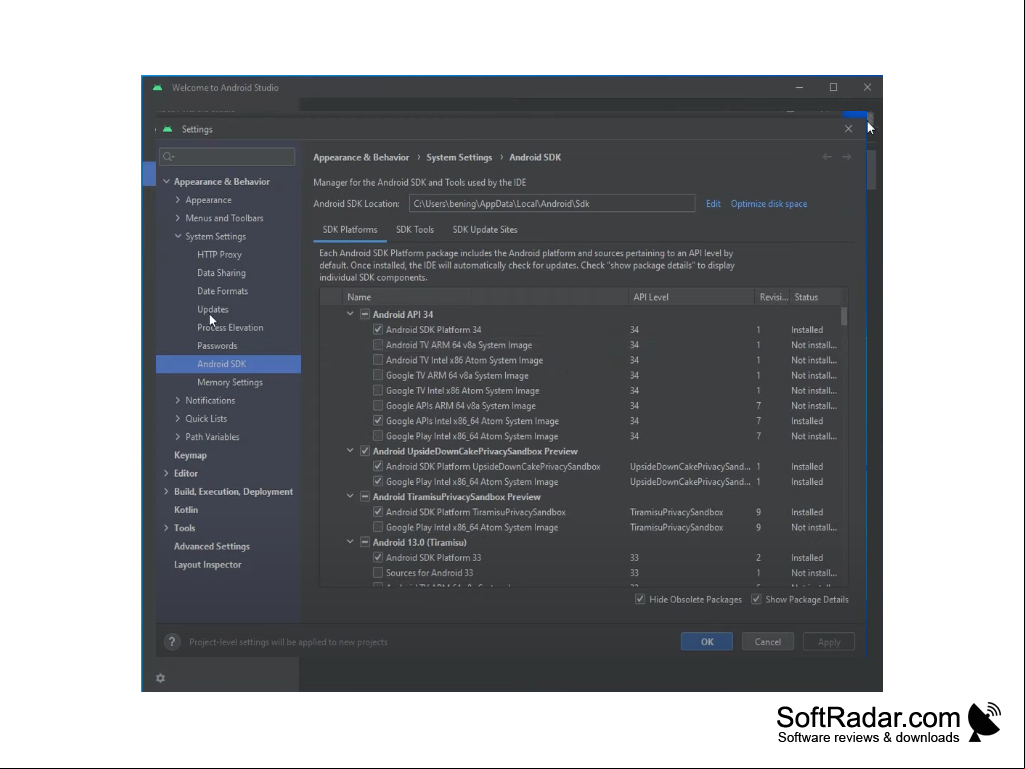
Task: Click the forward navigation arrow in Settings
Action: point(847,157)
